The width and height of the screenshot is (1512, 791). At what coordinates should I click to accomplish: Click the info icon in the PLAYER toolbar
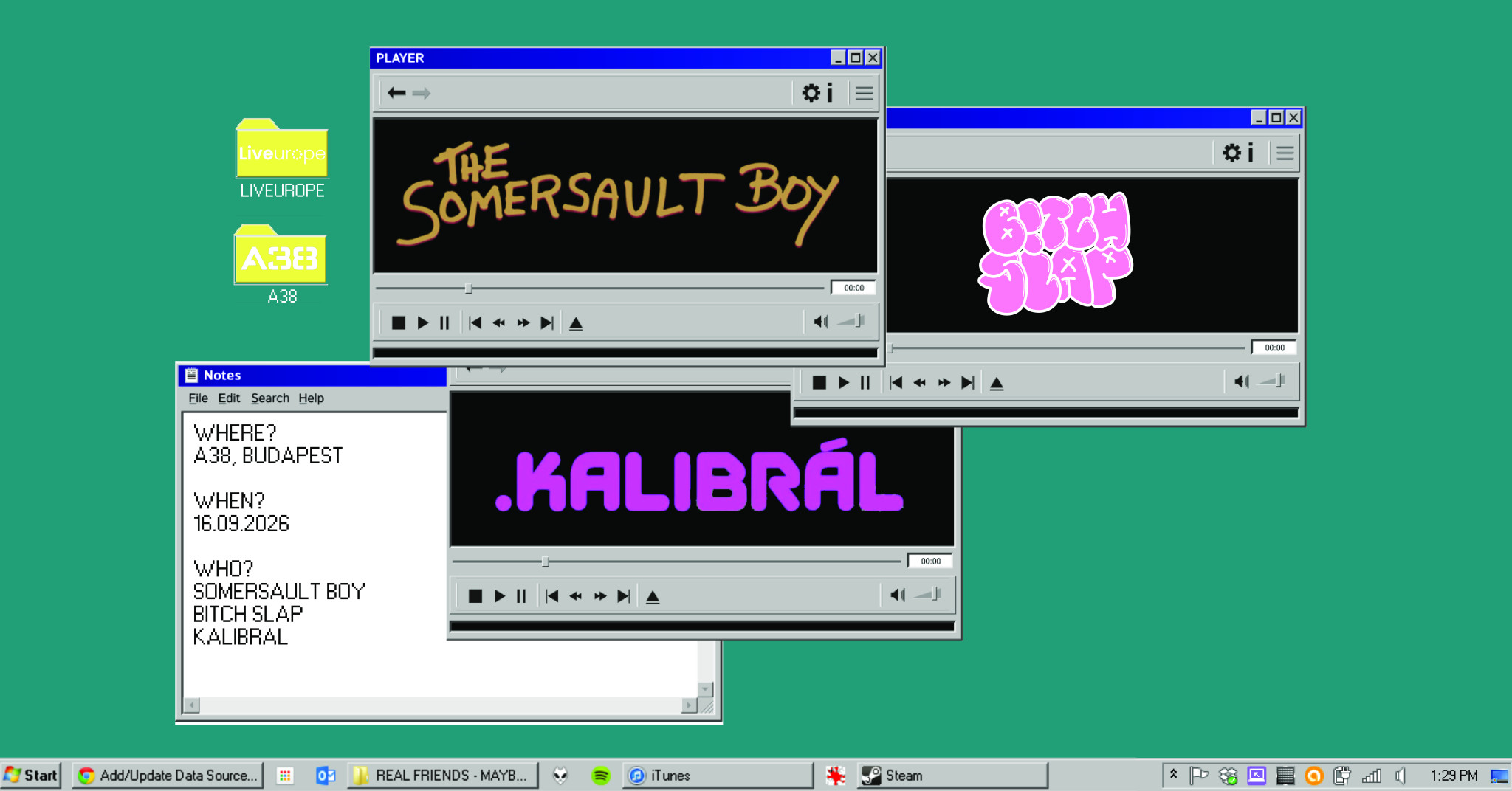click(831, 92)
